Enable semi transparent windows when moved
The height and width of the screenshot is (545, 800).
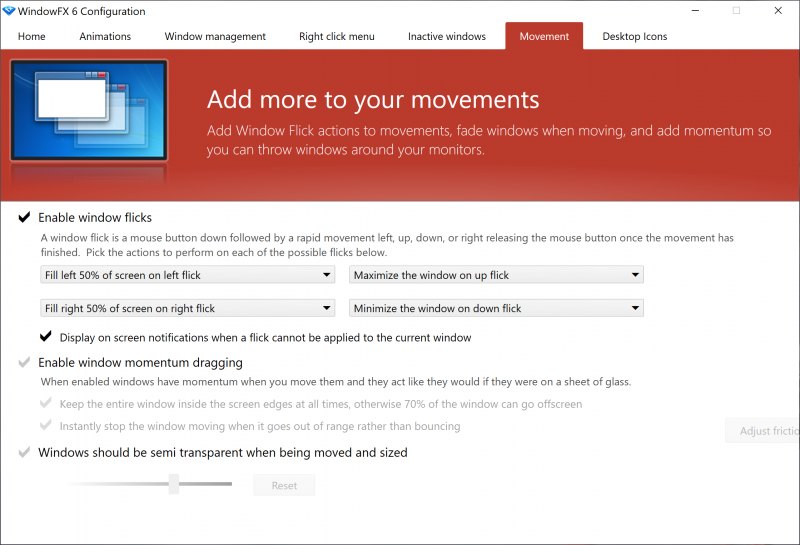(24, 453)
